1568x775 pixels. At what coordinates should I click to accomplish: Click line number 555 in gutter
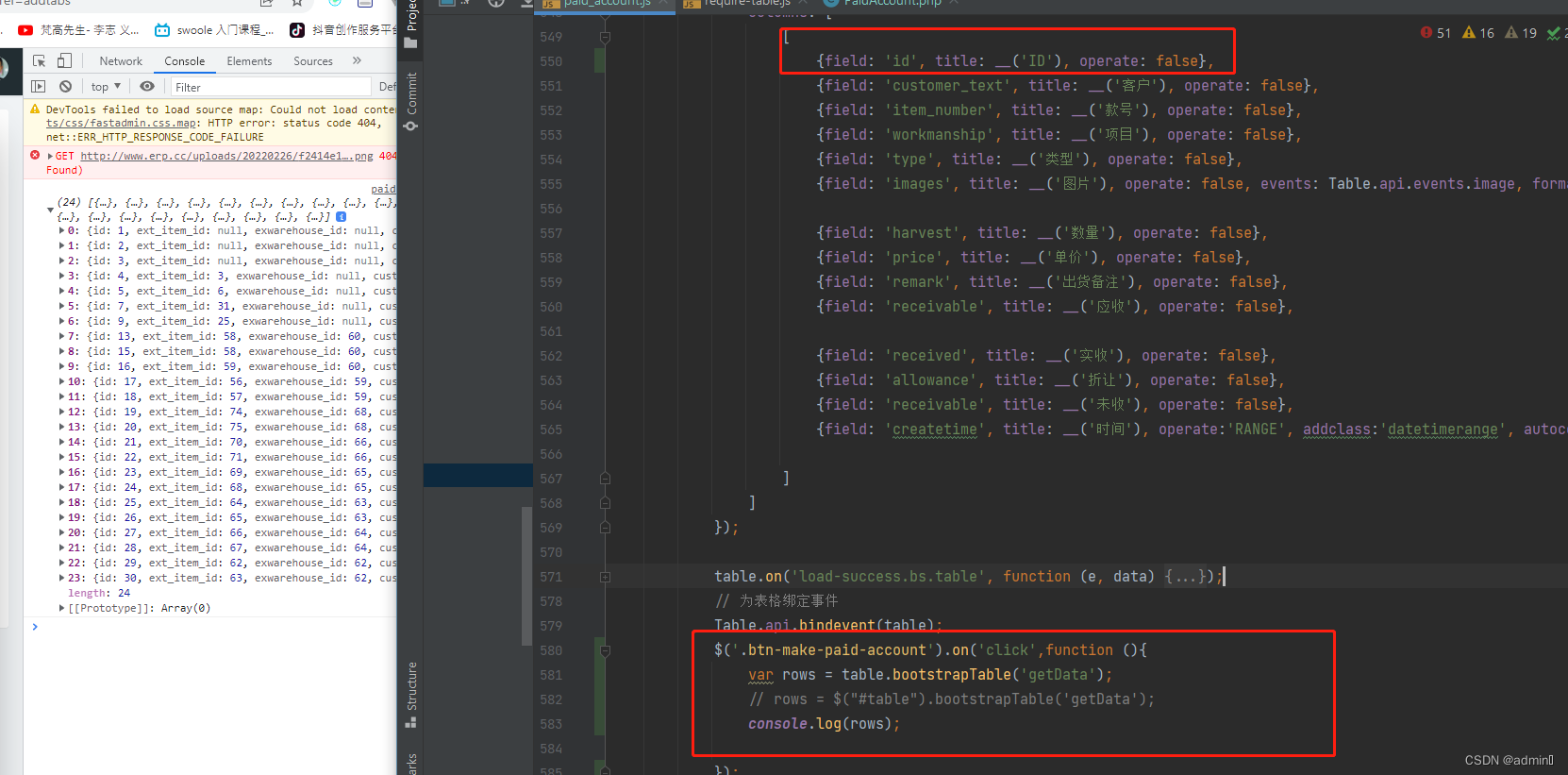551,184
